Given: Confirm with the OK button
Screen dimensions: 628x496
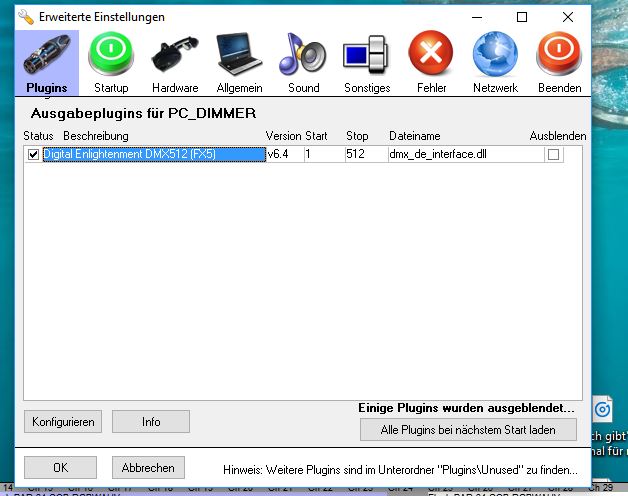Looking at the screenshot, I should [60, 468].
